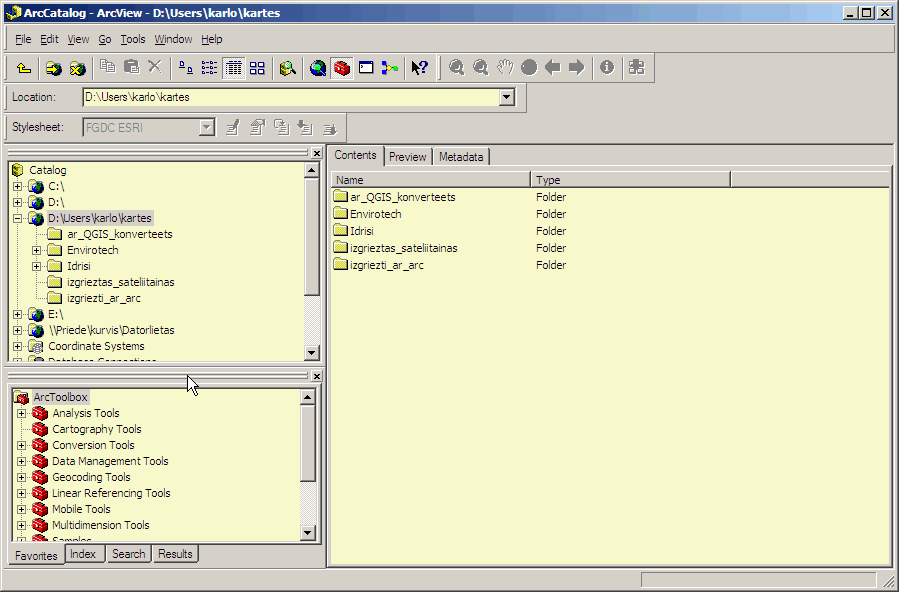Open the catalog Search tool icon

[x=288, y=68]
